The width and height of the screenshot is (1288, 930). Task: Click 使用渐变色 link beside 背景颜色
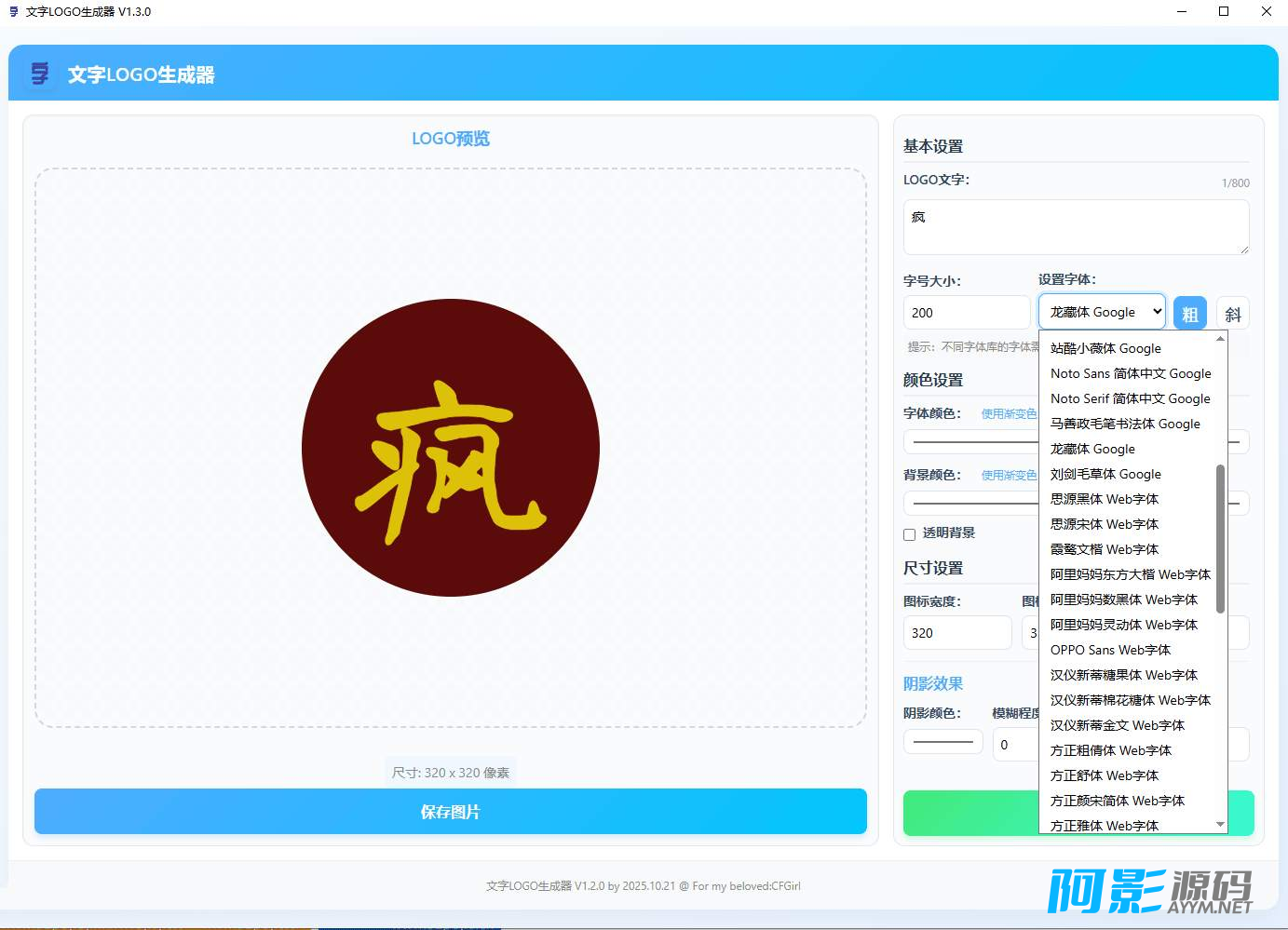1008,476
